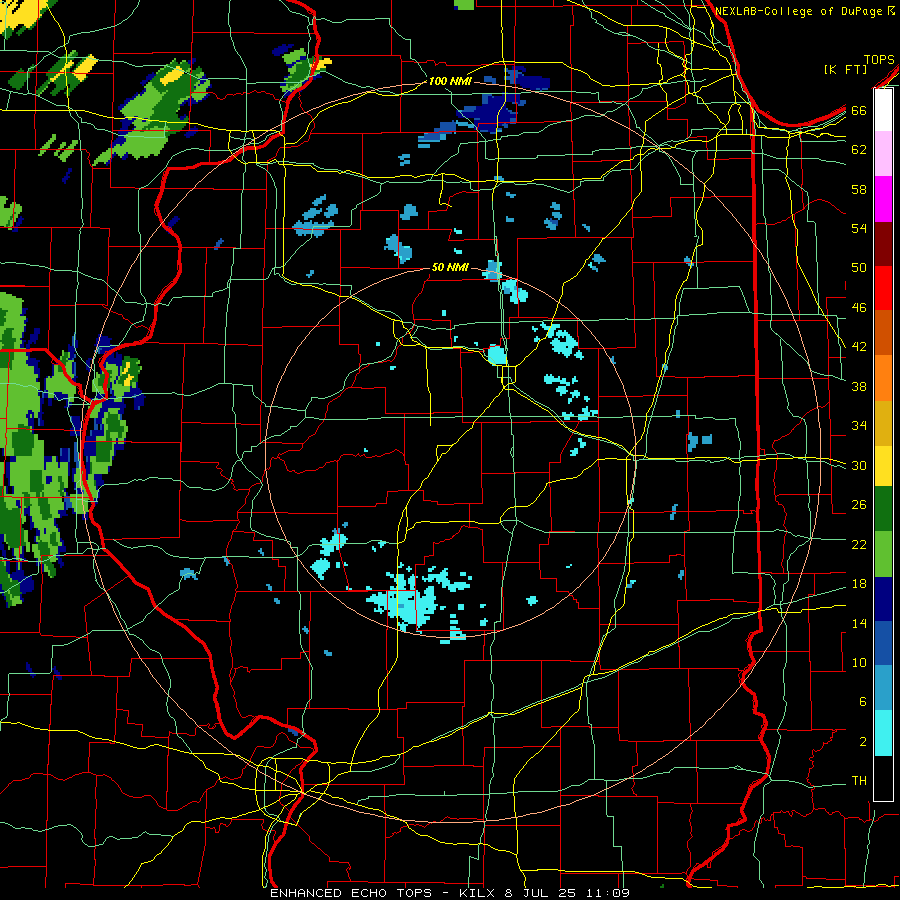Click the legend value "34"
This screenshot has height=900, width=900.
(859, 425)
